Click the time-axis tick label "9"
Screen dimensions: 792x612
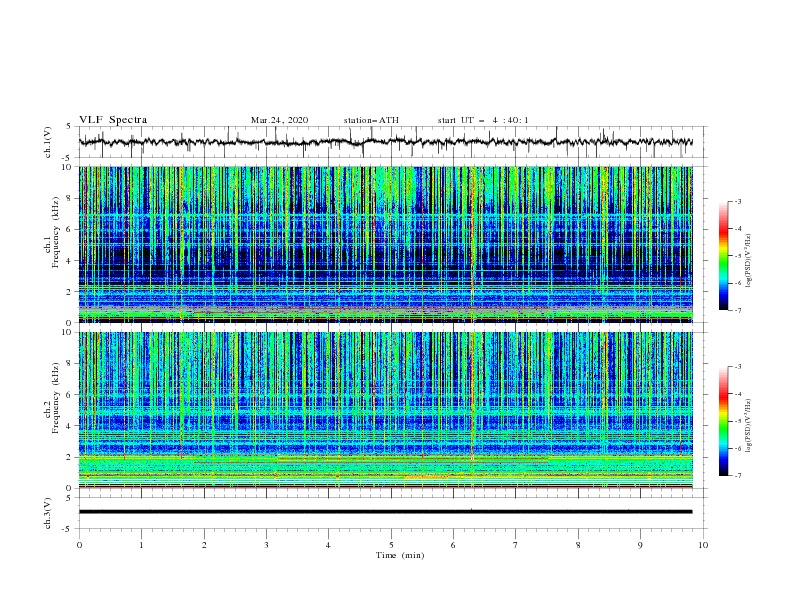[x=640, y=545]
